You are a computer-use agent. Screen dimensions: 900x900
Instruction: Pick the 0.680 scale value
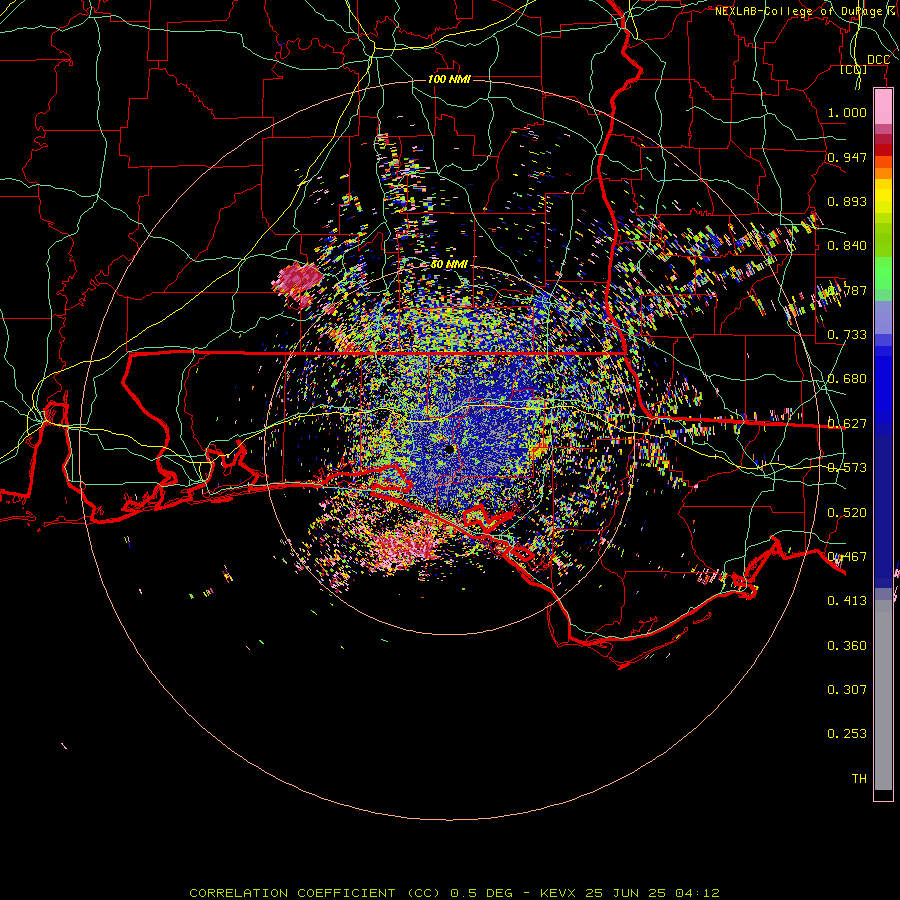click(x=847, y=379)
